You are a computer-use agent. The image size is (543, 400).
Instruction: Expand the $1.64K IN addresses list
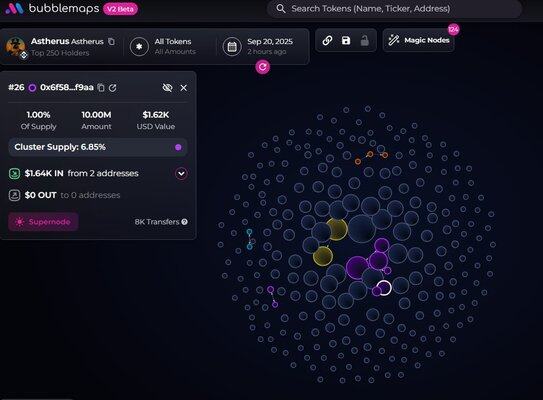tap(181, 173)
